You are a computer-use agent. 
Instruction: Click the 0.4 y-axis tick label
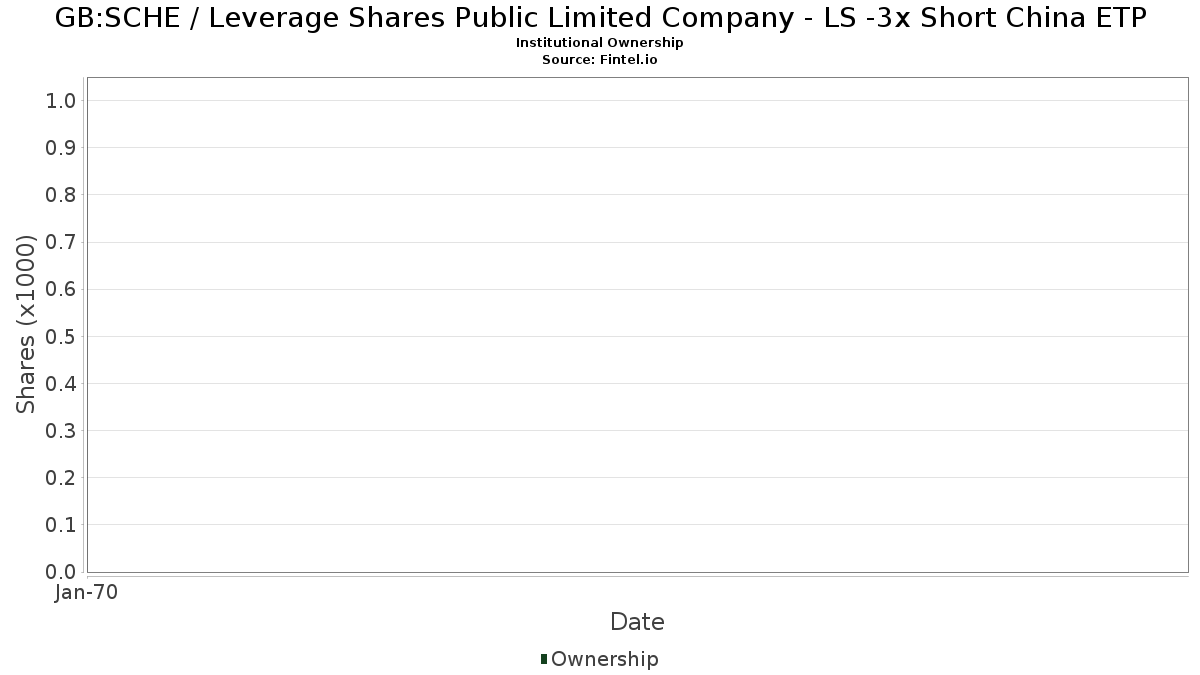point(61,383)
